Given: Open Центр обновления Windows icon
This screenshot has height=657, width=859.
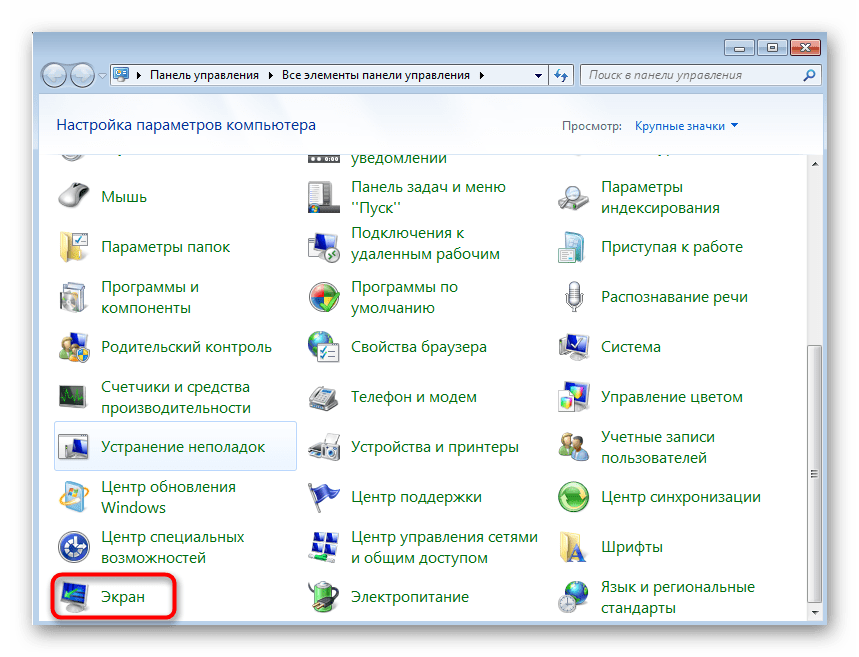Looking at the screenshot, I should click(75, 497).
